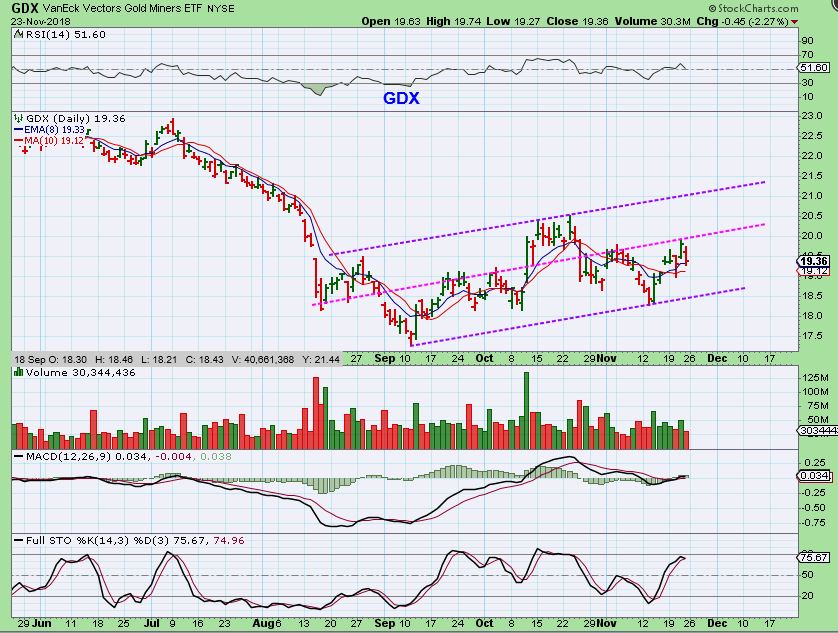Click the 23.0 price axis label
Viewport: 838px width, 633px height.
click(x=811, y=115)
